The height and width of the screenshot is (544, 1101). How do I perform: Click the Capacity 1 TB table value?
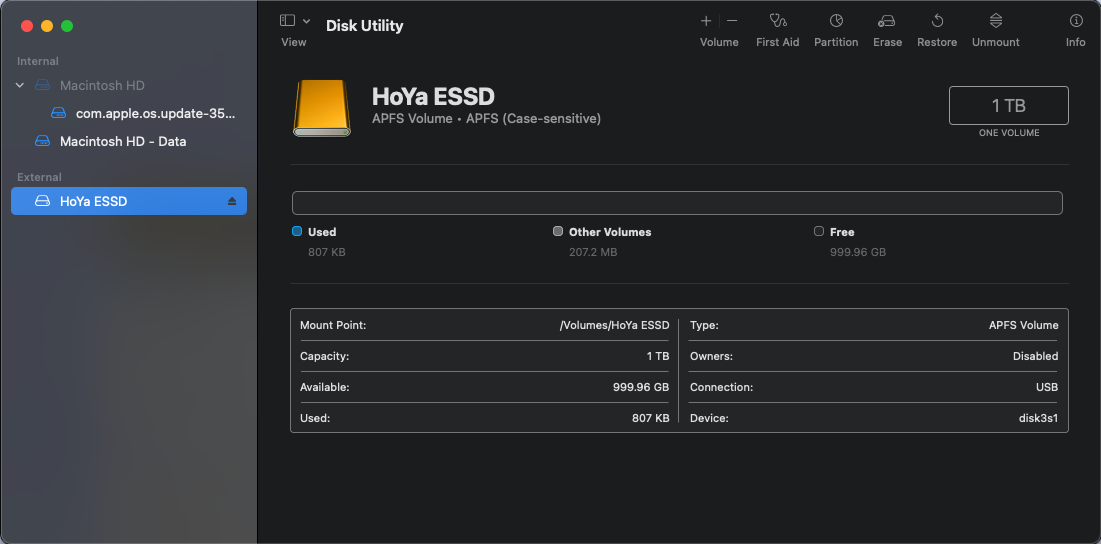[658, 356]
